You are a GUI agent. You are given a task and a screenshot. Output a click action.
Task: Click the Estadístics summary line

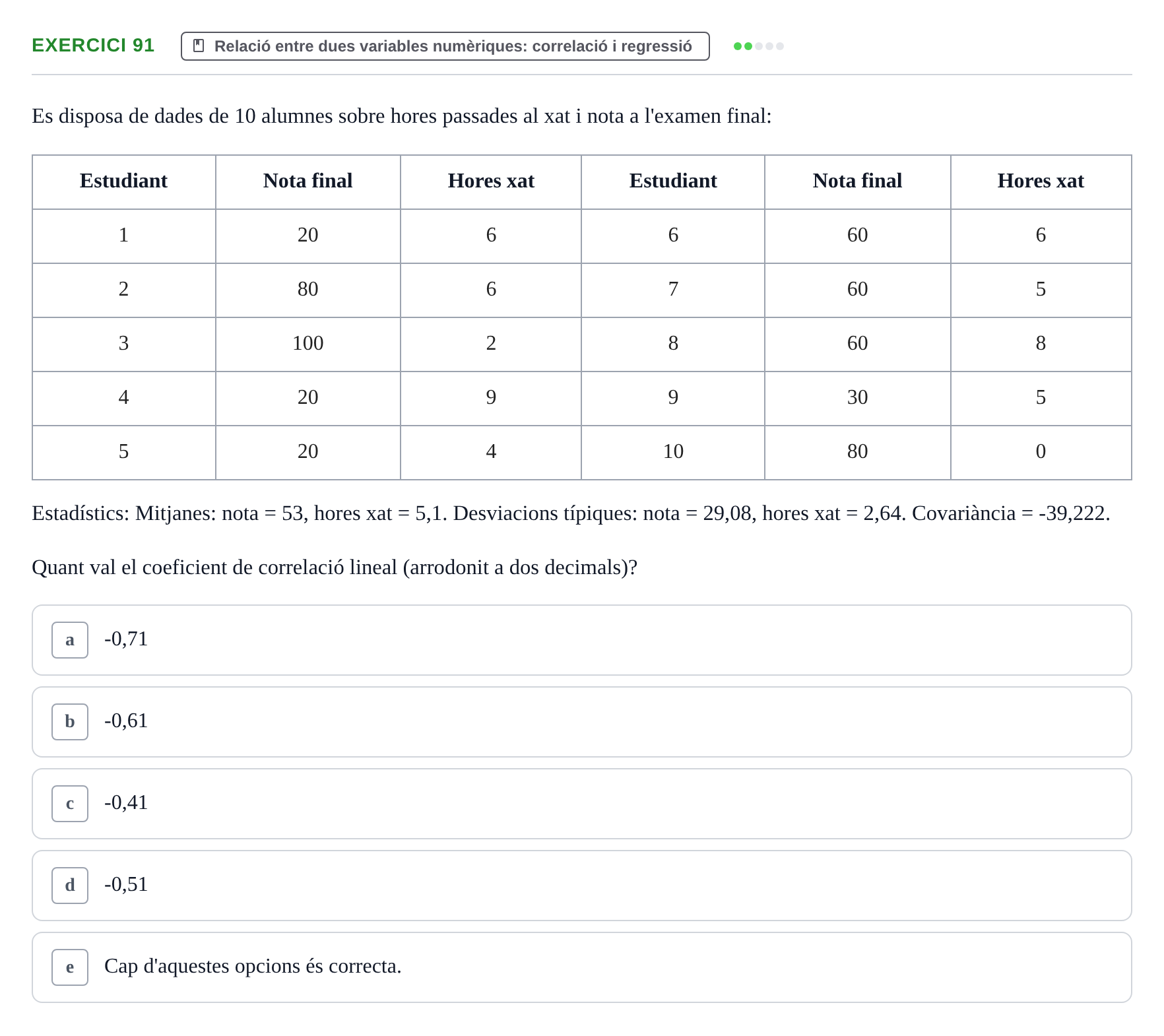click(571, 513)
